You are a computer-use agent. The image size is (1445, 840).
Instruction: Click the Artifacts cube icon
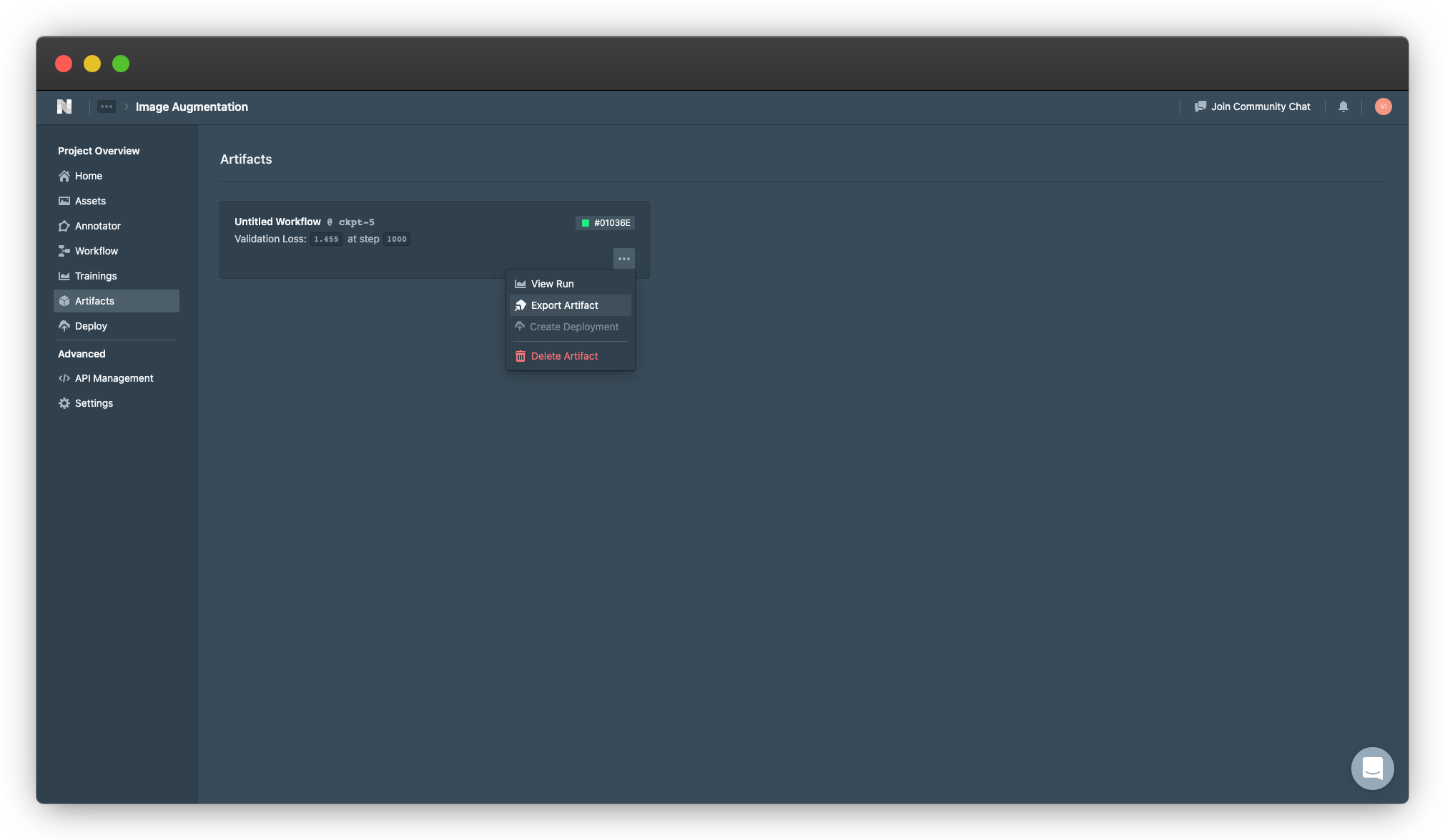coord(64,301)
